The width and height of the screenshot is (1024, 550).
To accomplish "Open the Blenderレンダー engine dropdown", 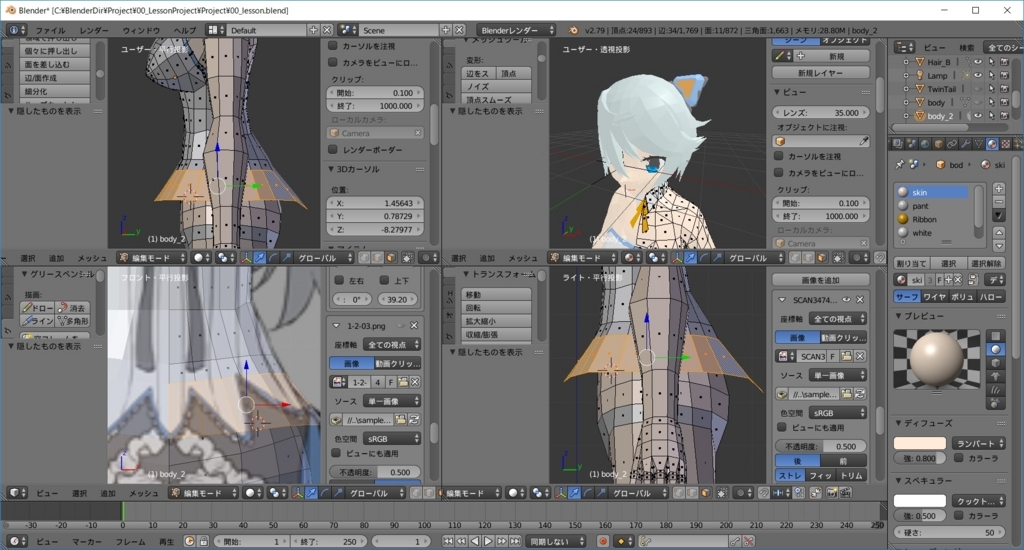I will (515, 30).
